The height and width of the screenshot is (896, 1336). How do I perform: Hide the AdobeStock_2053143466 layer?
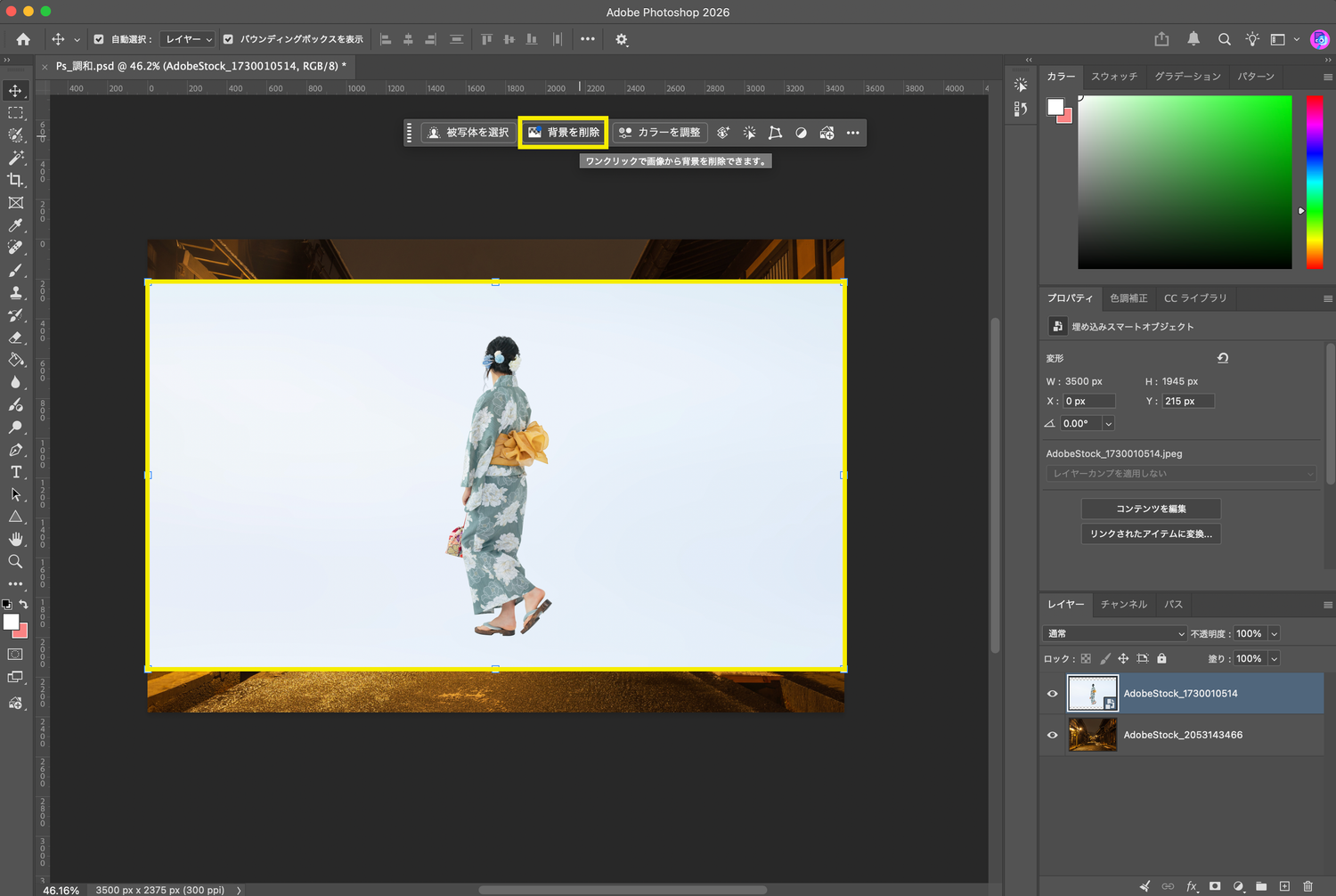[1053, 736]
